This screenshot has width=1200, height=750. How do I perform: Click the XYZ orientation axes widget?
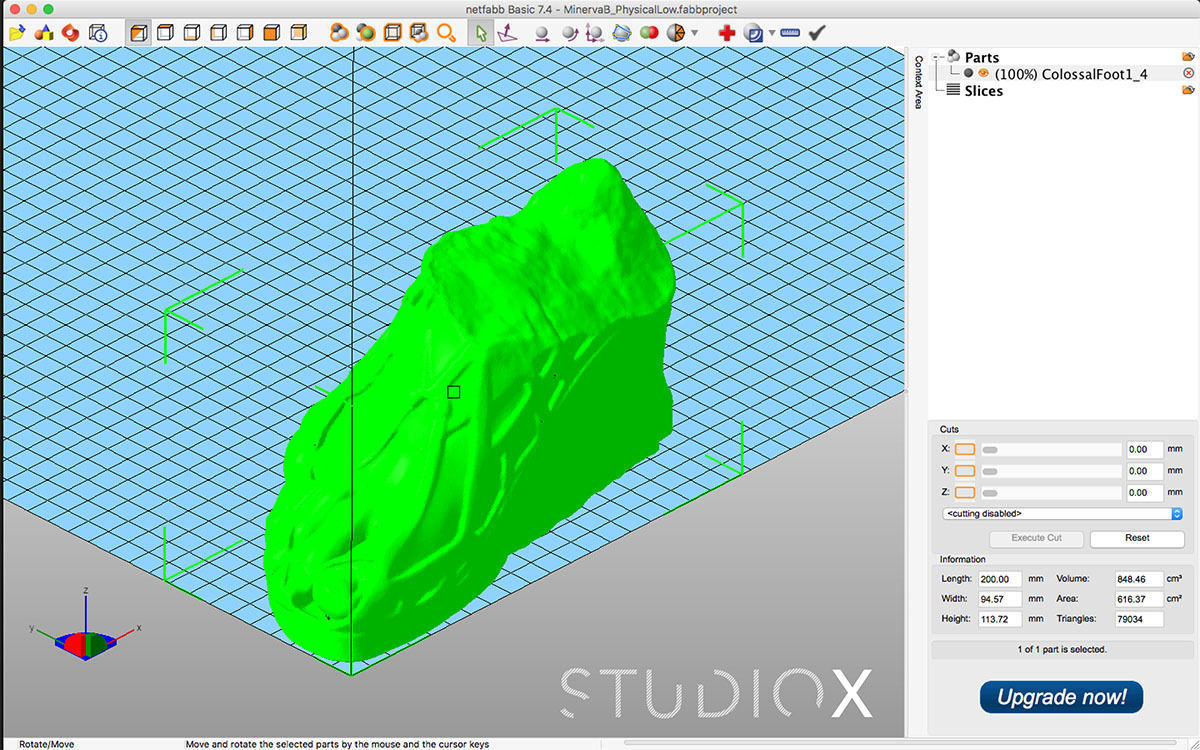point(86,625)
